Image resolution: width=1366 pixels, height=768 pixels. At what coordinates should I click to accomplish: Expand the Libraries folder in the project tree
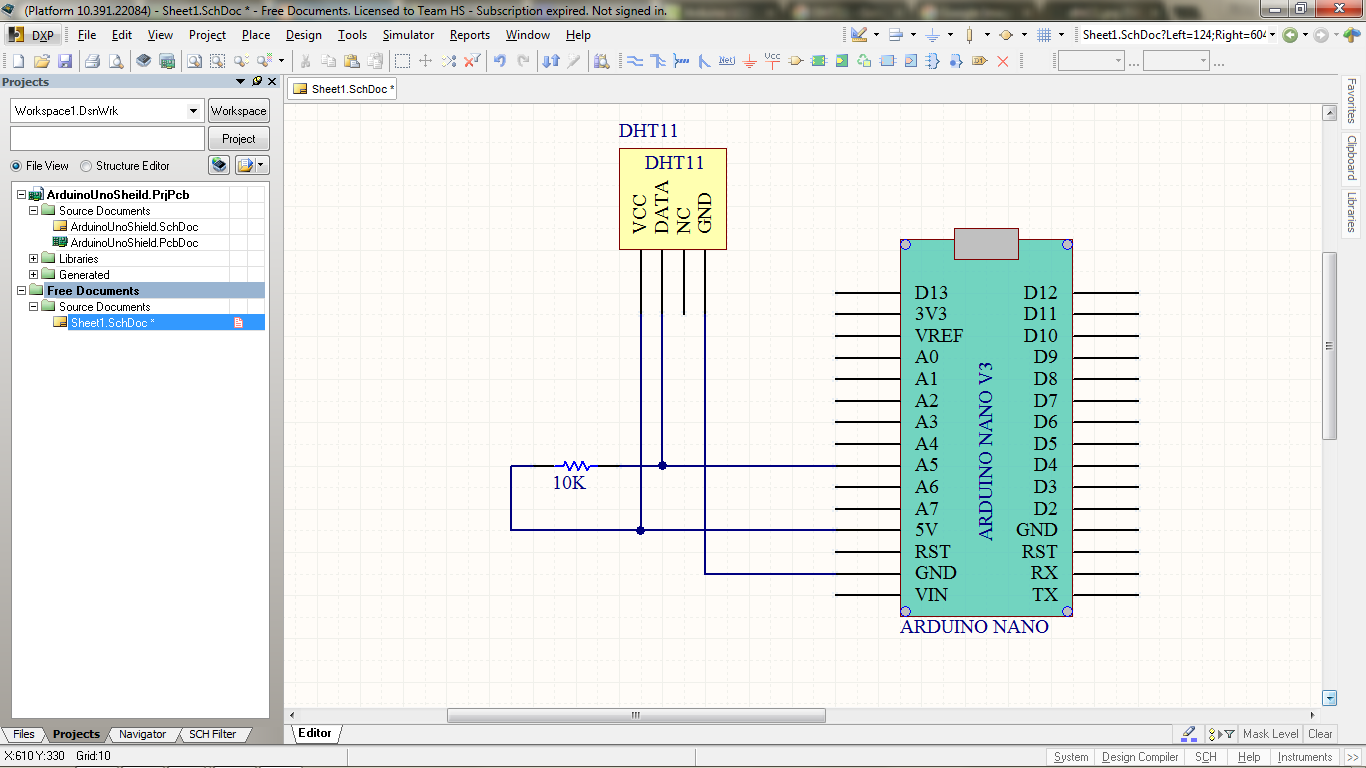[x=33, y=258]
